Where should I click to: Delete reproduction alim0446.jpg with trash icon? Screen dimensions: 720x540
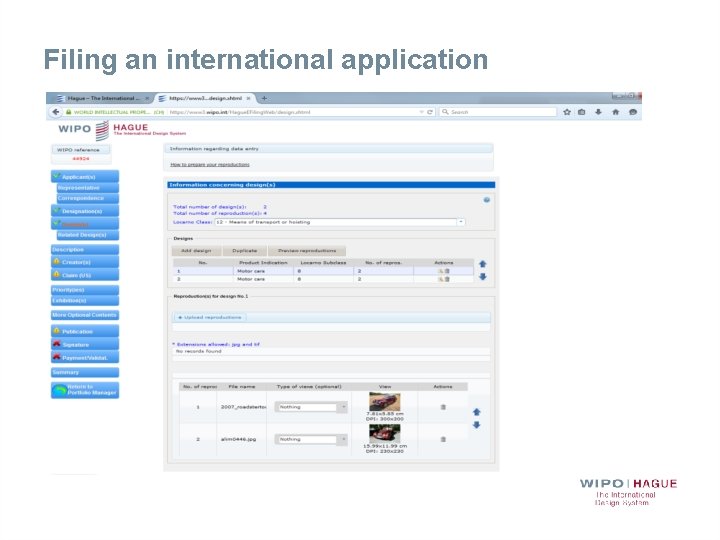coord(443,439)
